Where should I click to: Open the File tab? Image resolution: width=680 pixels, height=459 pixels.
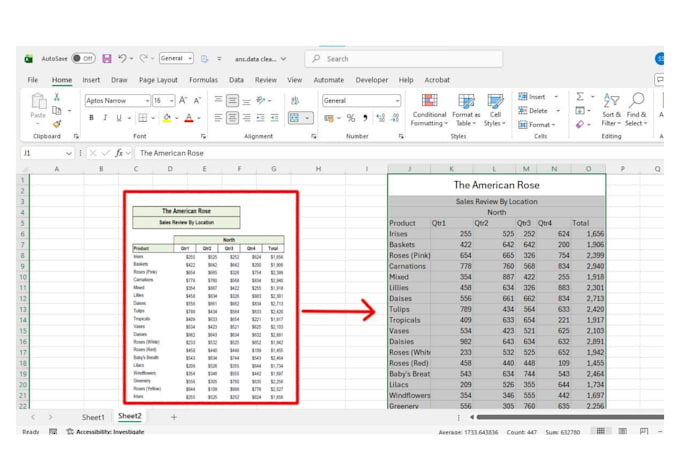pyautogui.click(x=33, y=80)
